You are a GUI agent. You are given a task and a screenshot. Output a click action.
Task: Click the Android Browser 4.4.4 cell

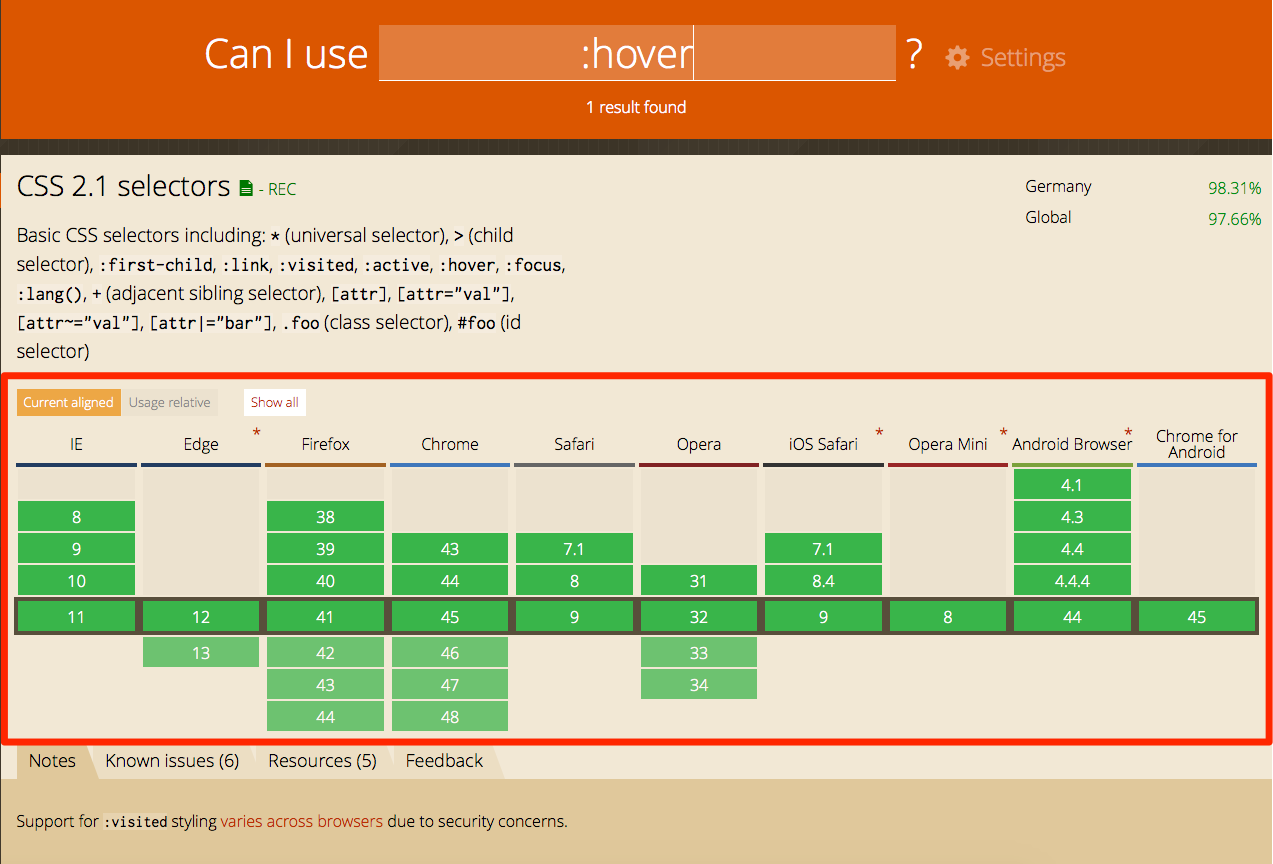tap(1072, 581)
